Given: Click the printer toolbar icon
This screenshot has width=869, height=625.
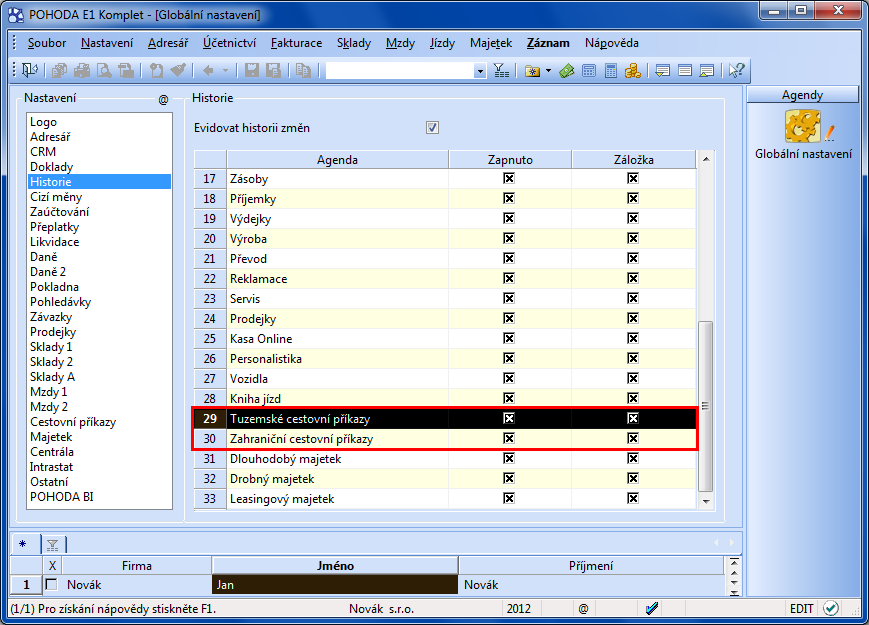Looking at the screenshot, I should click(82, 70).
